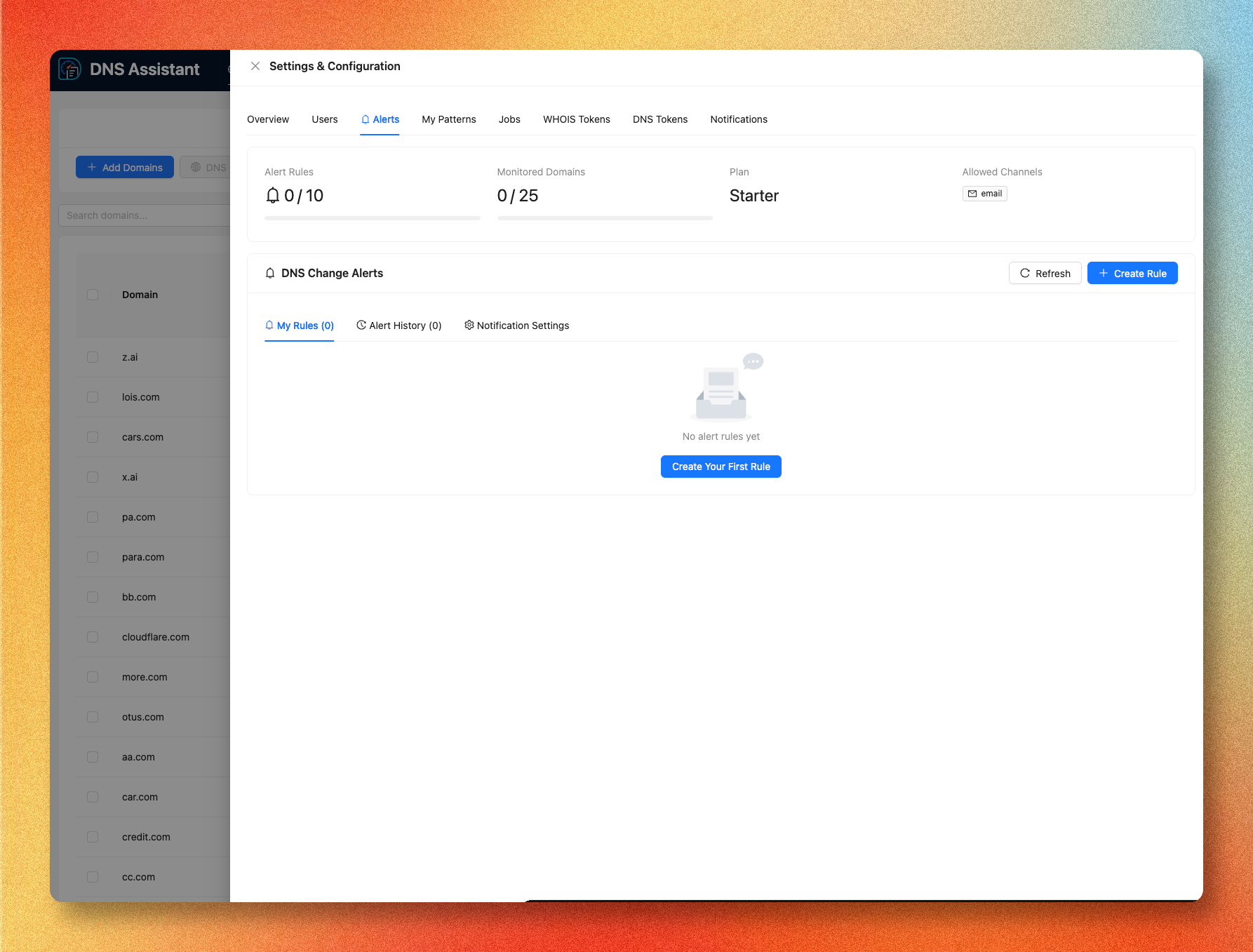Switch to the Users tab
Screen dimensions: 1253x952
pyautogui.click(x=324, y=119)
